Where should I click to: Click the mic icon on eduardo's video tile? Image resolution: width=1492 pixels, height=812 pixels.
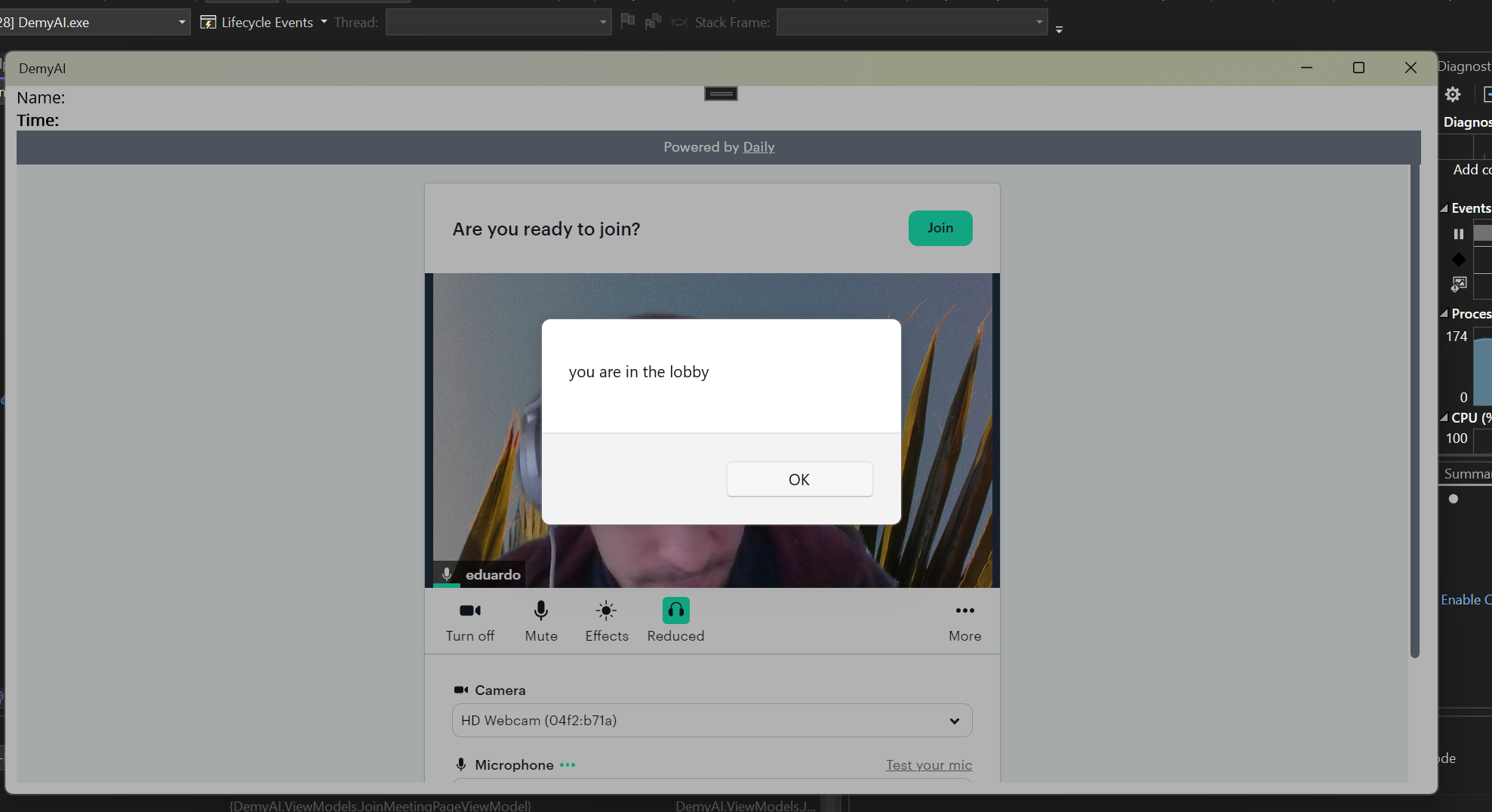pyautogui.click(x=447, y=574)
